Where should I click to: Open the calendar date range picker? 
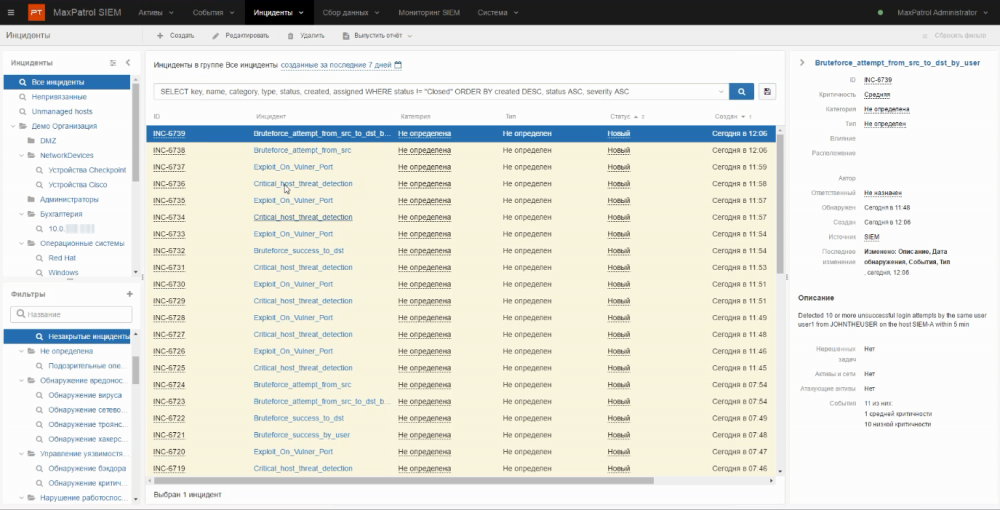click(398, 65)
